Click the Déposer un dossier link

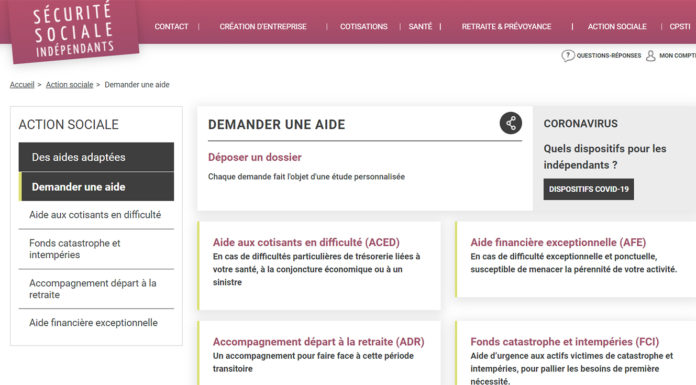click(254, 157)
